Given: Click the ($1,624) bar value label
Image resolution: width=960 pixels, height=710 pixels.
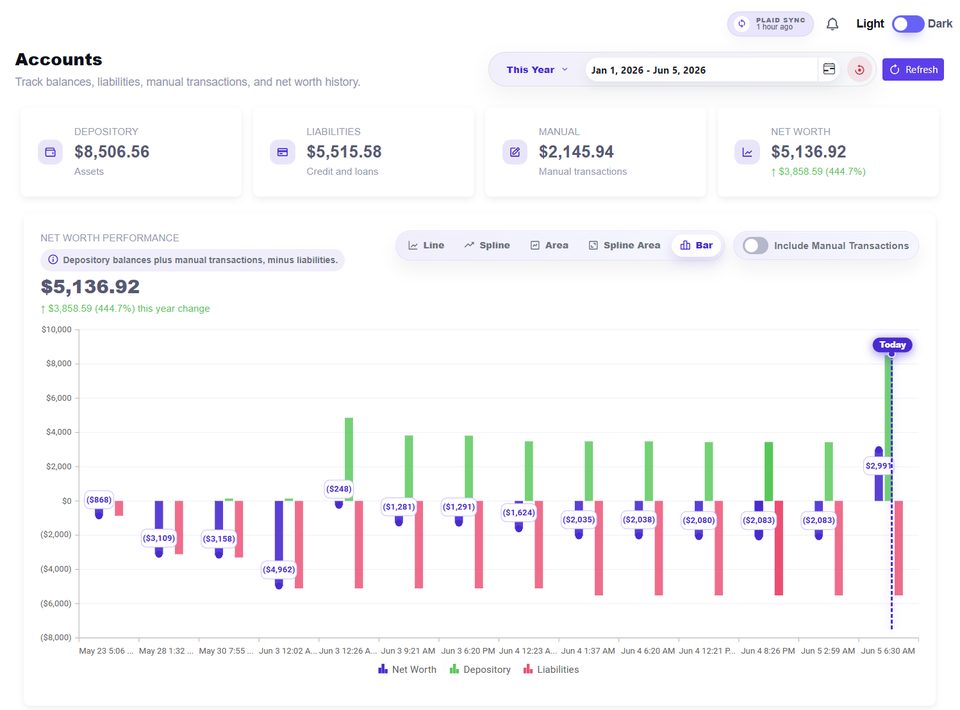Looking at the screenshot, I should (x=519, y=512).
